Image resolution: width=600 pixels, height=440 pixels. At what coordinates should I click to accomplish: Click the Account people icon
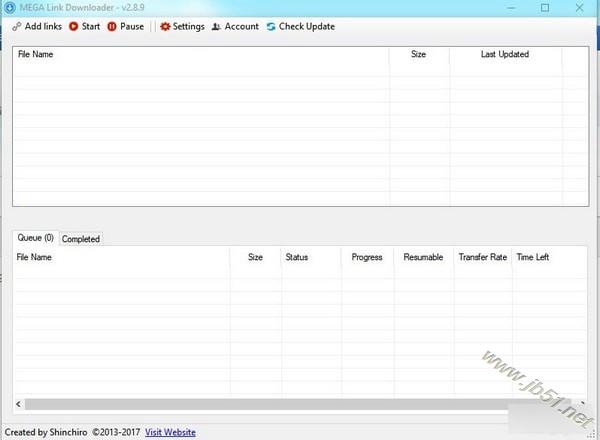216,27
